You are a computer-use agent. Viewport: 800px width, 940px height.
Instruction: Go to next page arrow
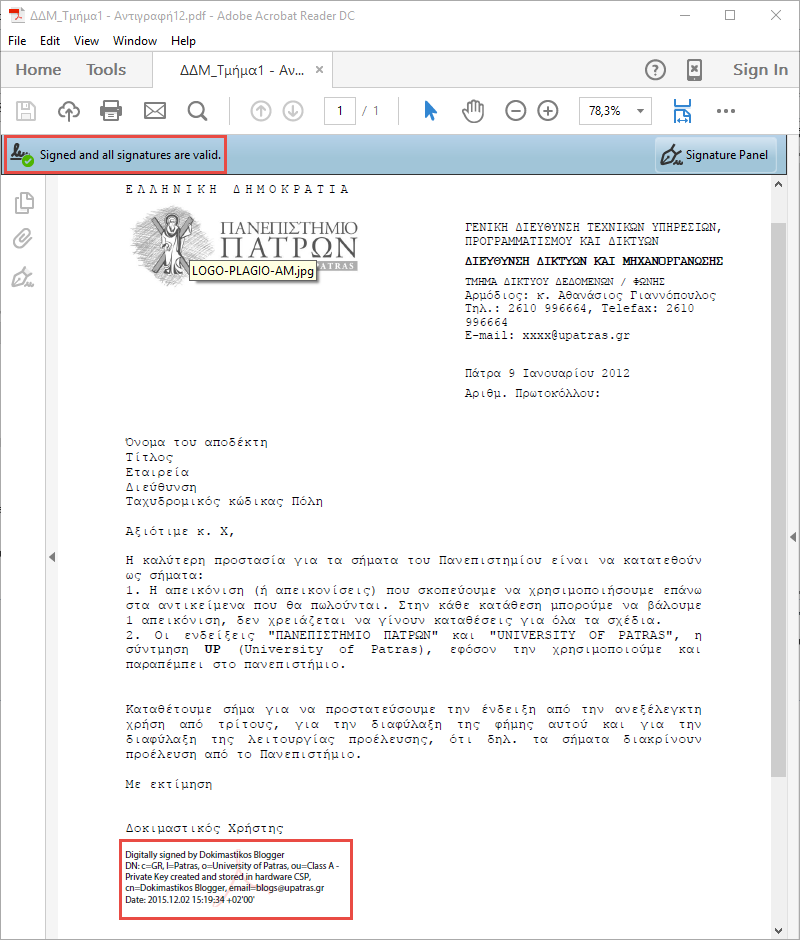[293, 111]
